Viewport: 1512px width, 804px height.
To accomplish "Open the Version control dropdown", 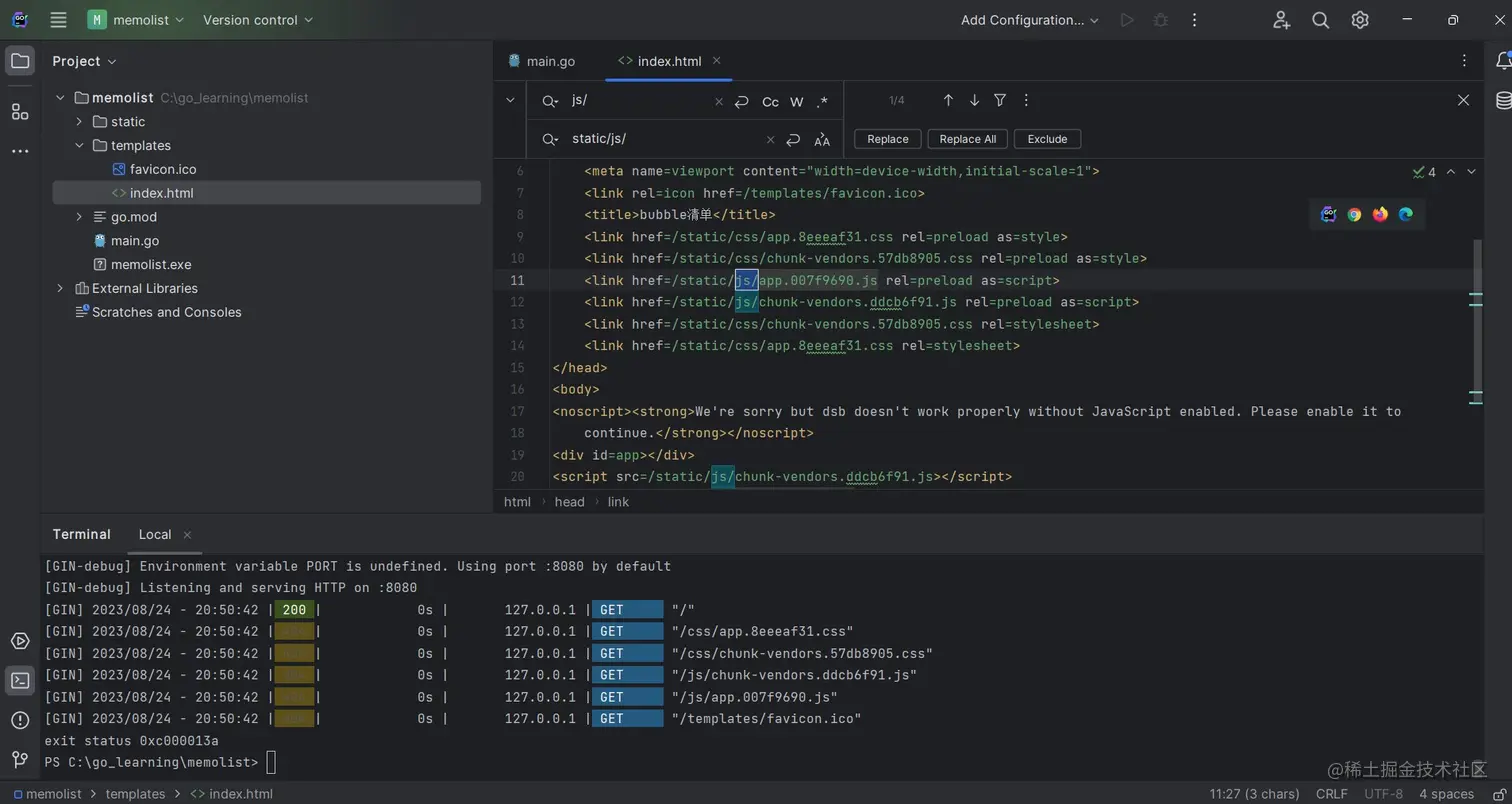I will point(257,20).
